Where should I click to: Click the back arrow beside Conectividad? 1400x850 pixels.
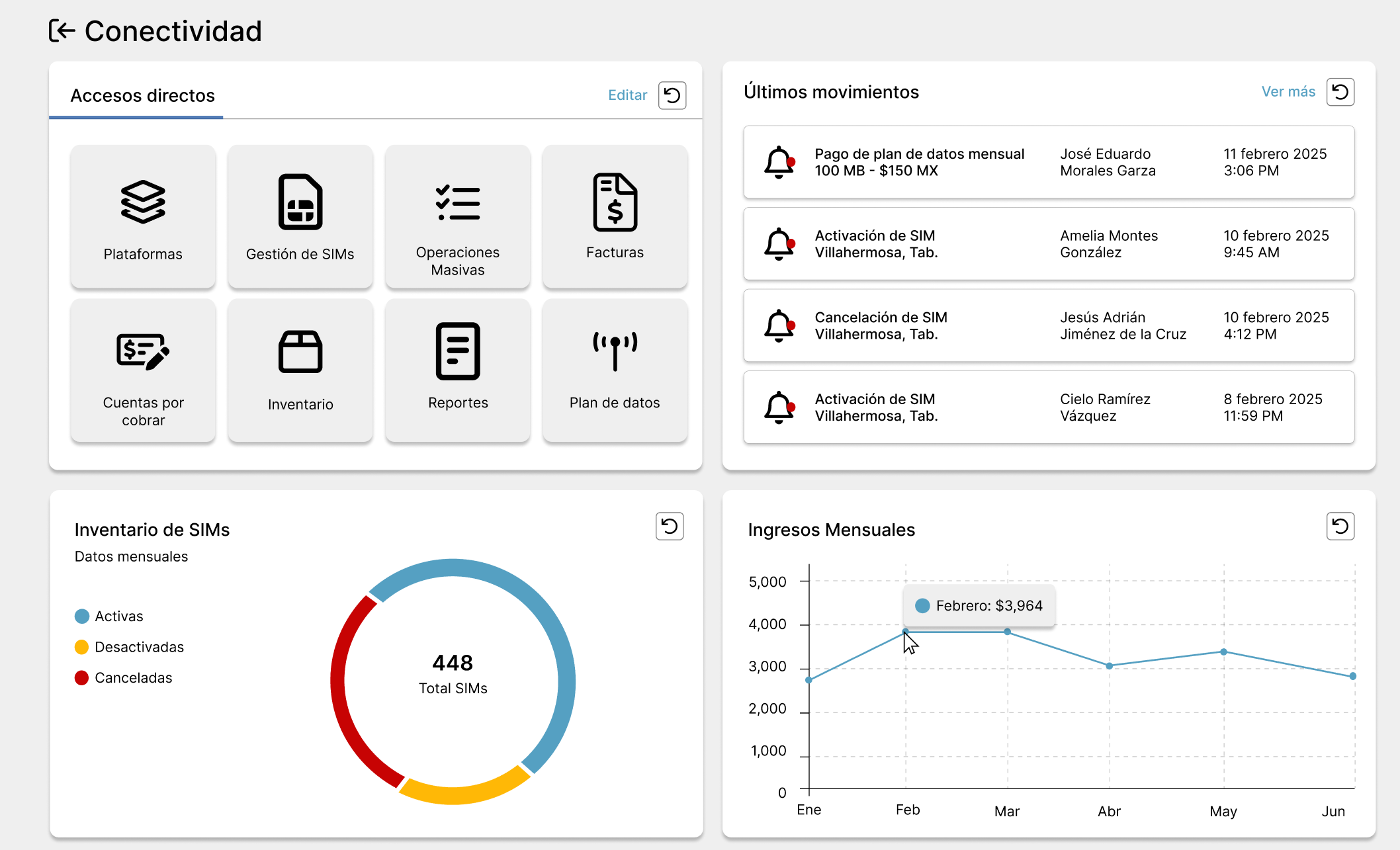click(62, 31)
